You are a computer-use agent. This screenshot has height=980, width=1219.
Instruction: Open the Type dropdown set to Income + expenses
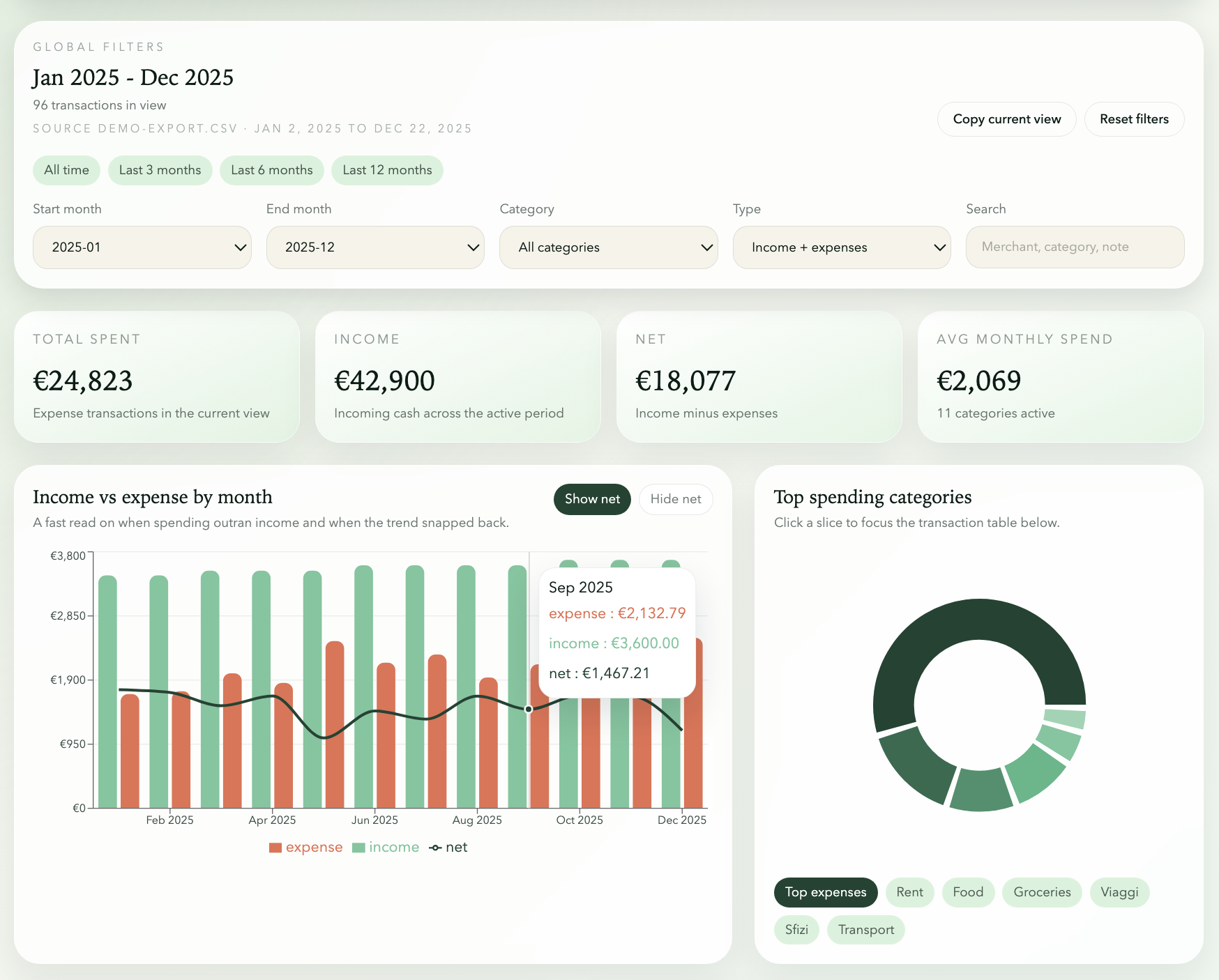click(840, 247)
